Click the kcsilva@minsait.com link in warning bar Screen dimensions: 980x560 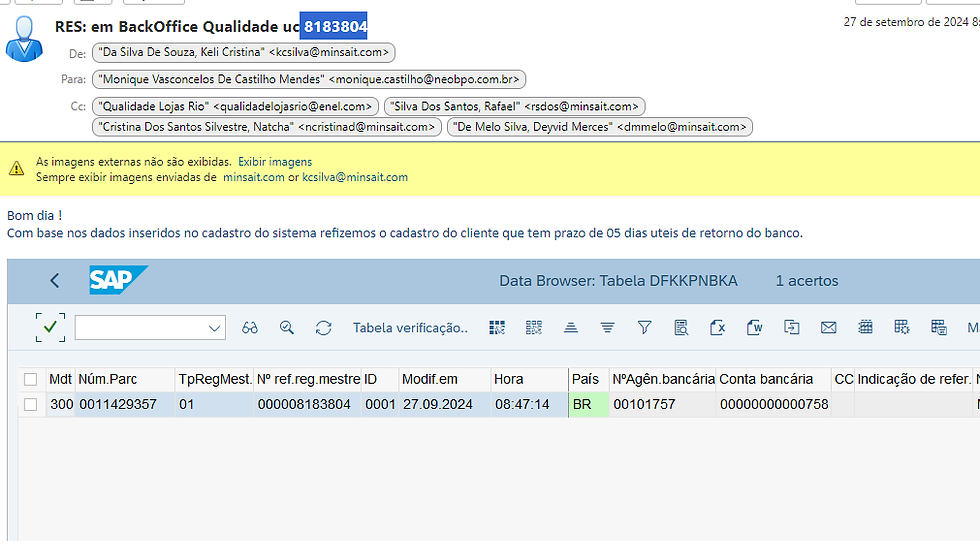[x=355, y=178]
